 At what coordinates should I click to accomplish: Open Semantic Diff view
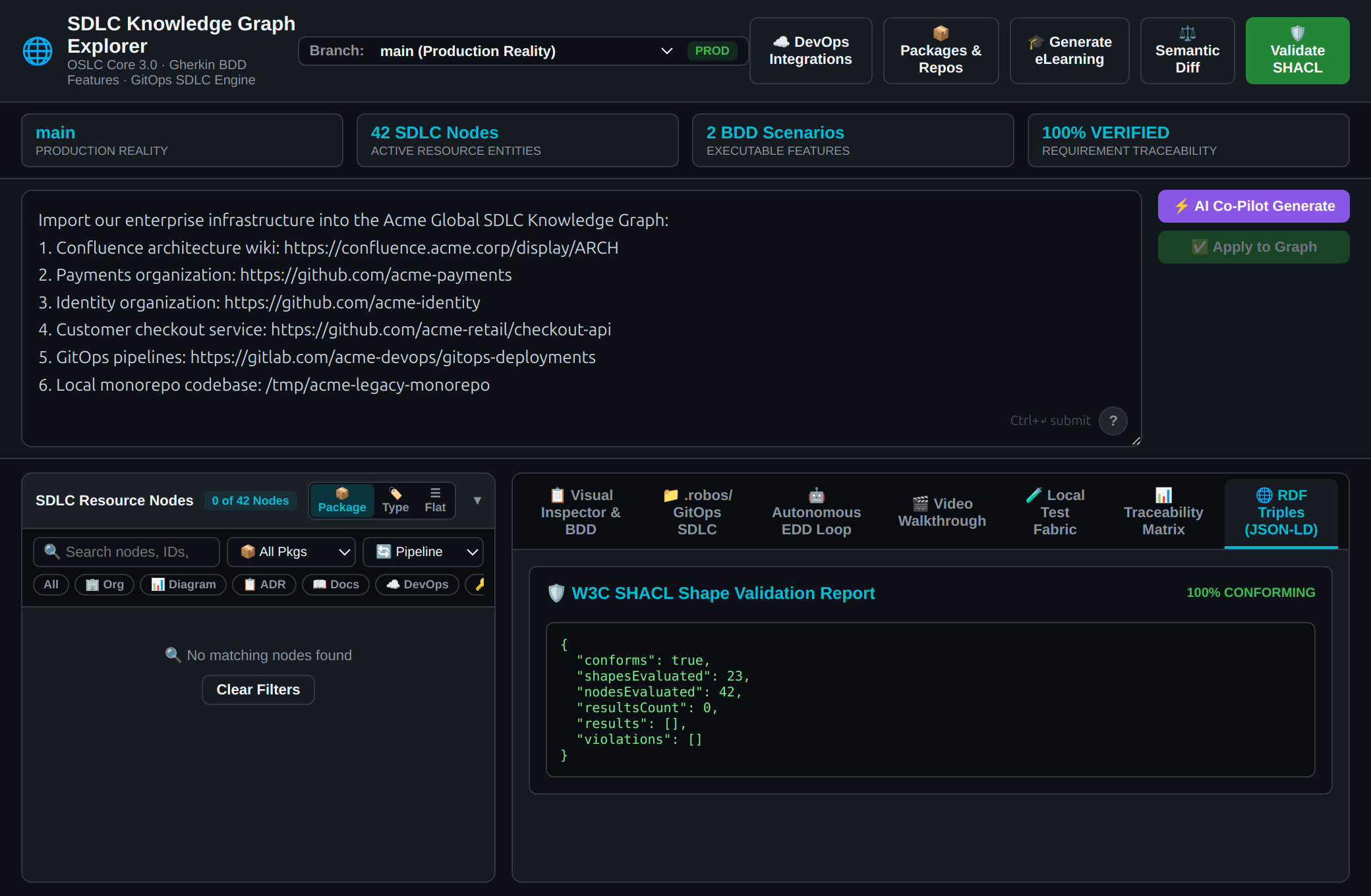pos(1187,51)
